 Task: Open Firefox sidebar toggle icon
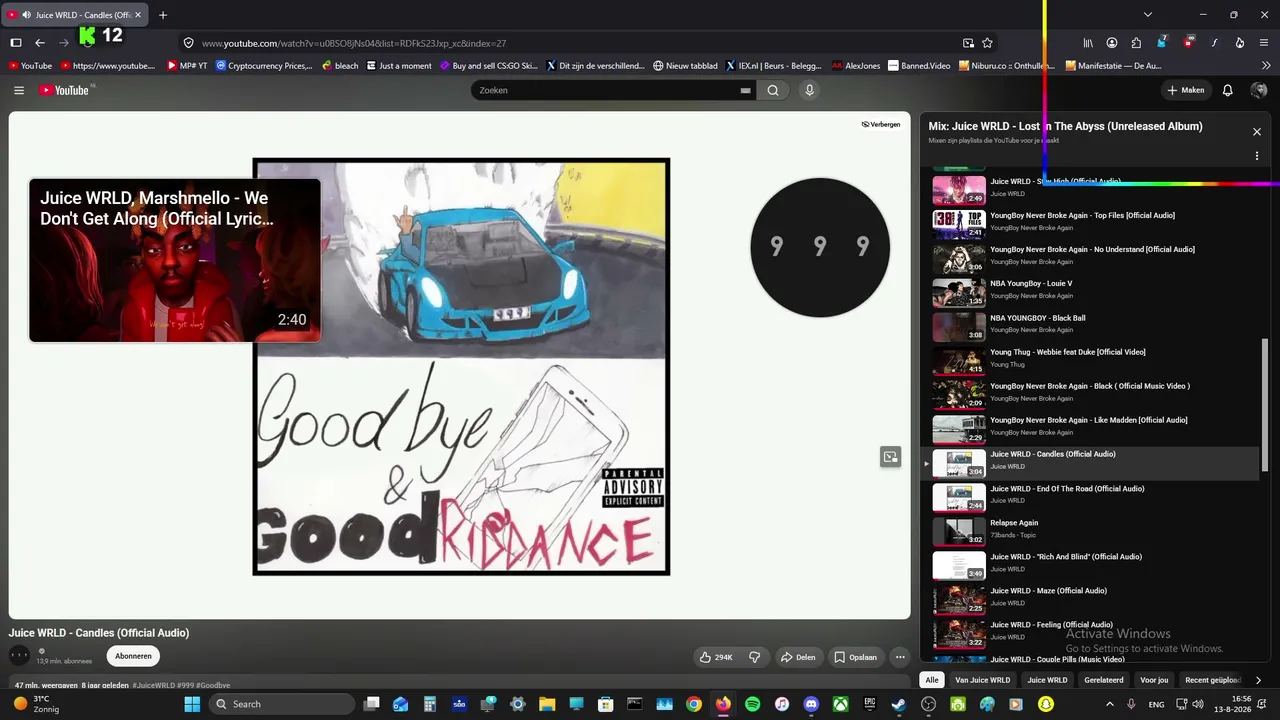tap(16, 43)
